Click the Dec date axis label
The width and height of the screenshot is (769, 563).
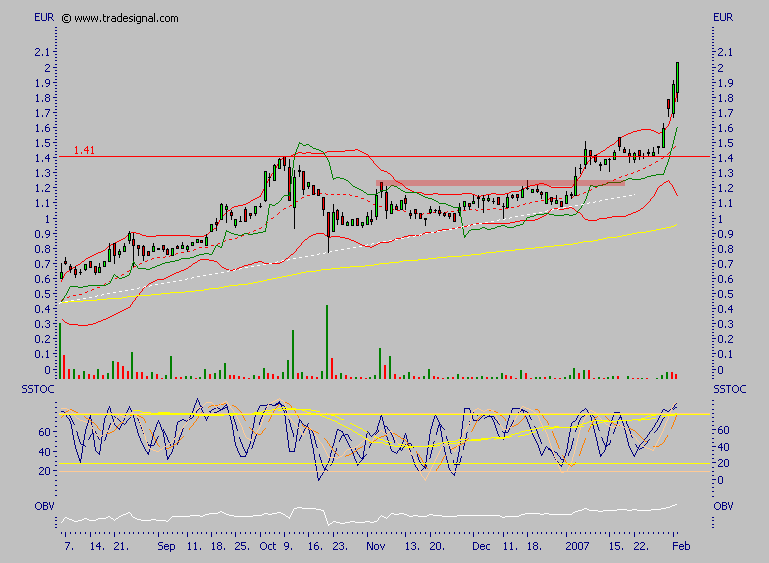[481, 548]
